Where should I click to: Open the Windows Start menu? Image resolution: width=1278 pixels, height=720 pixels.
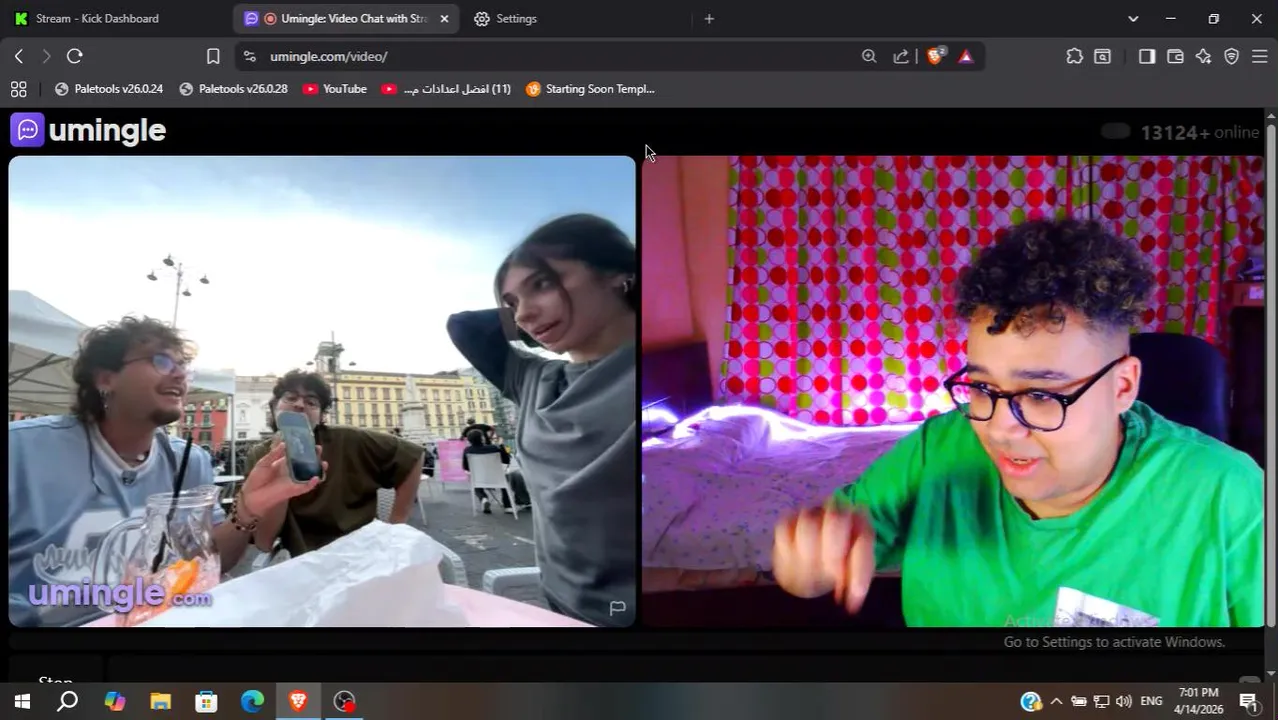pos(21,701)
